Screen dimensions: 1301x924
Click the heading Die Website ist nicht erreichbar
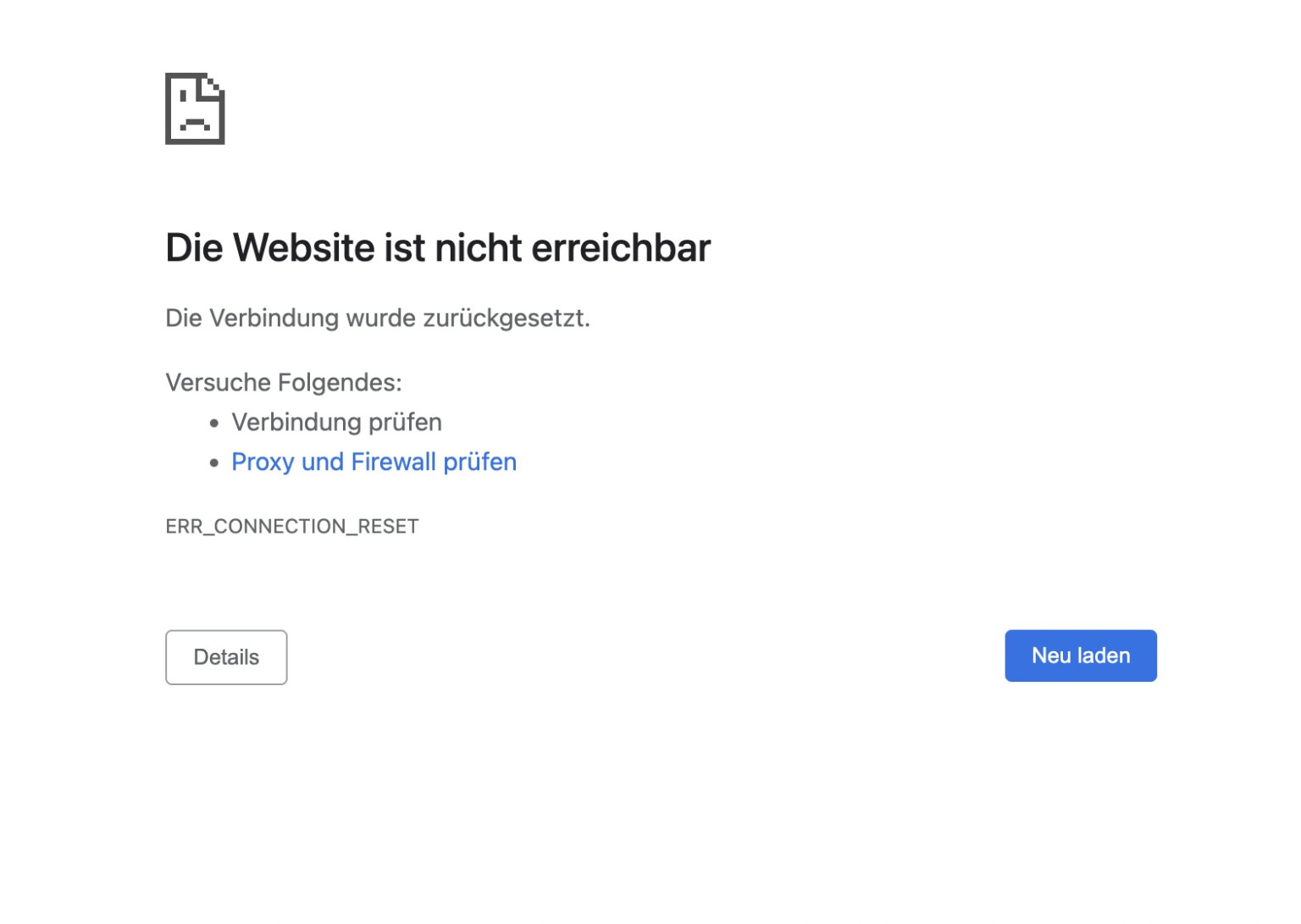pos(438,247)
